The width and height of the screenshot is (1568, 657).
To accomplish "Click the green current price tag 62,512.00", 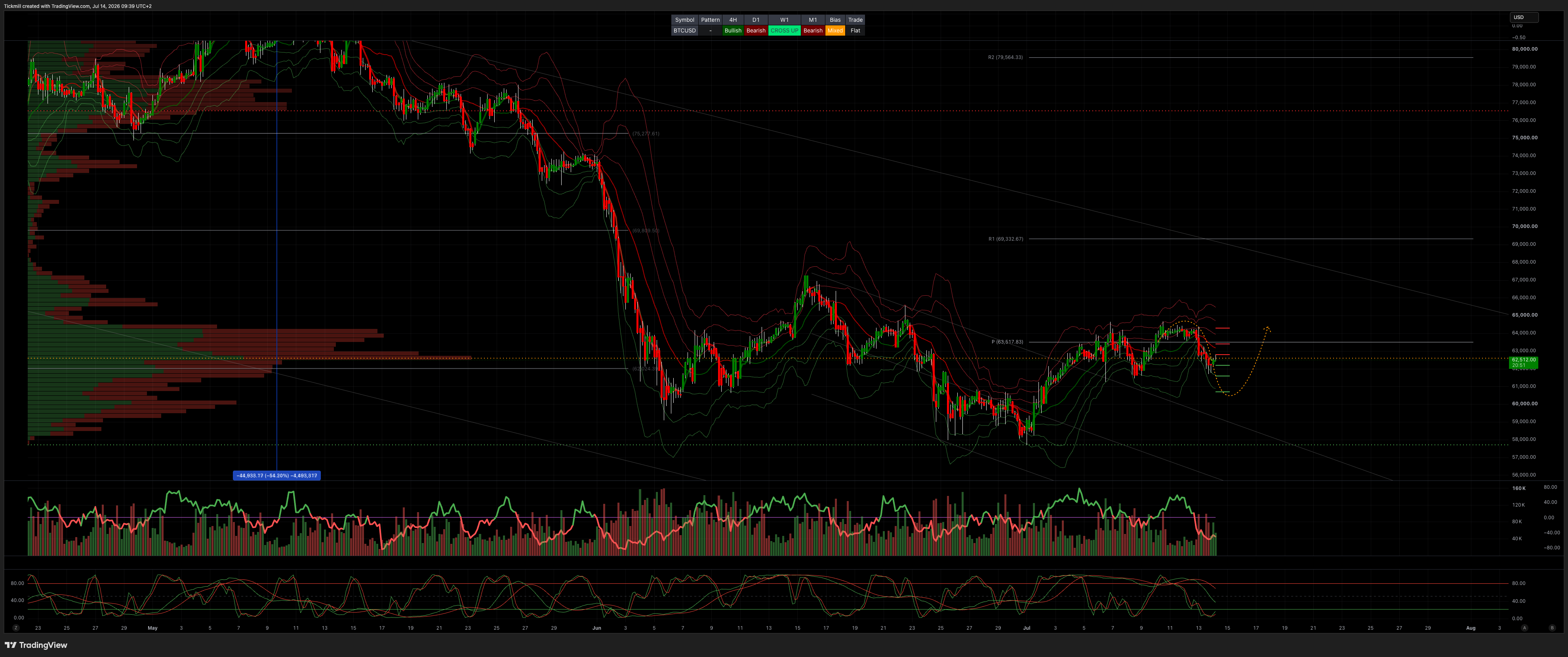I will (1524, 363).
